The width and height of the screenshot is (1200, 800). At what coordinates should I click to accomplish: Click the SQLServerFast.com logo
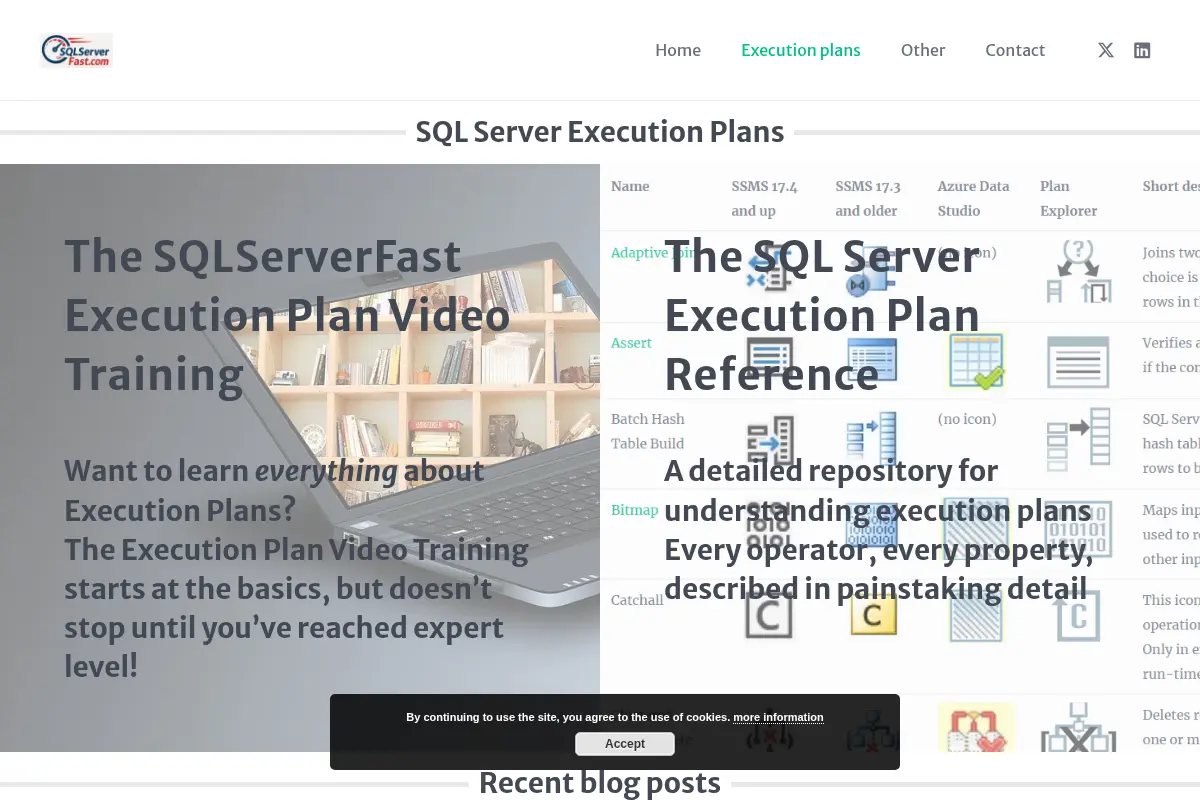point(76,51)
